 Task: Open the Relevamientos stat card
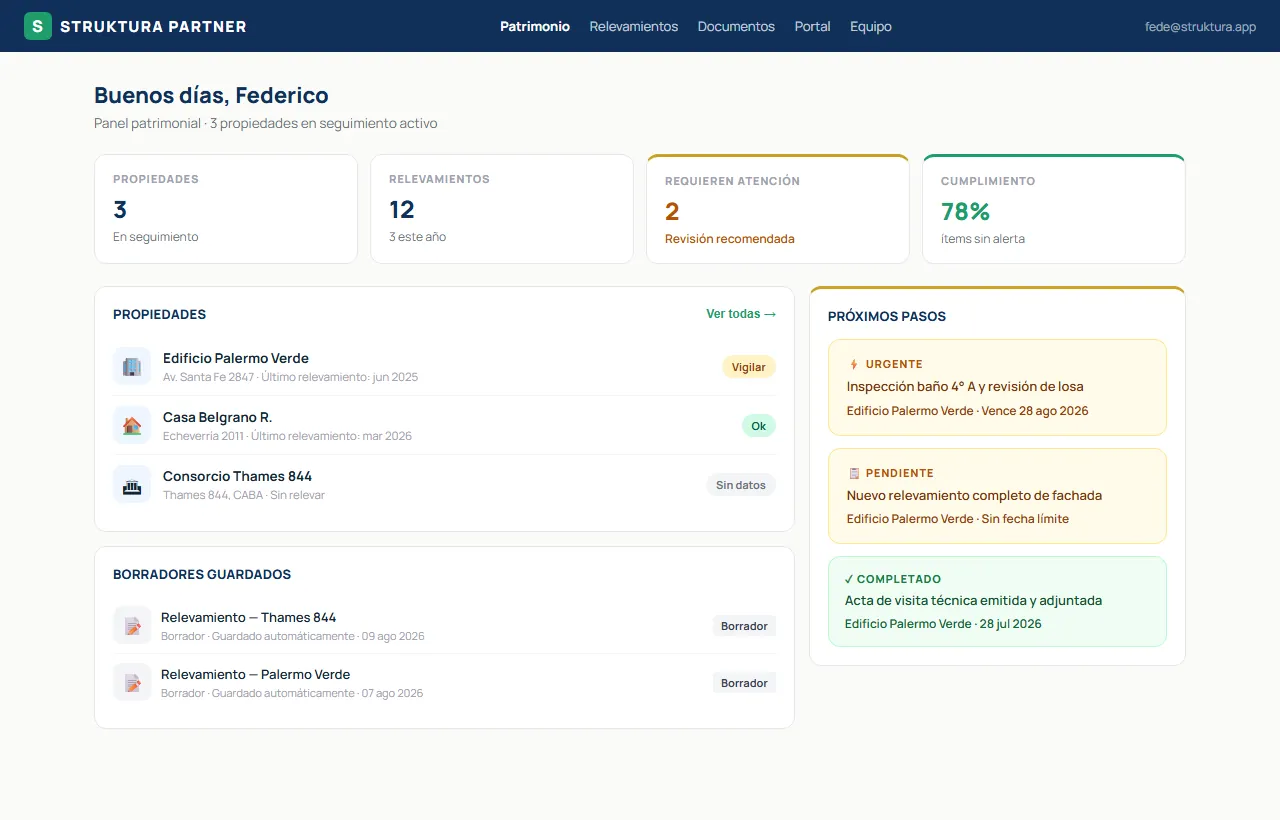coord(502,209)
